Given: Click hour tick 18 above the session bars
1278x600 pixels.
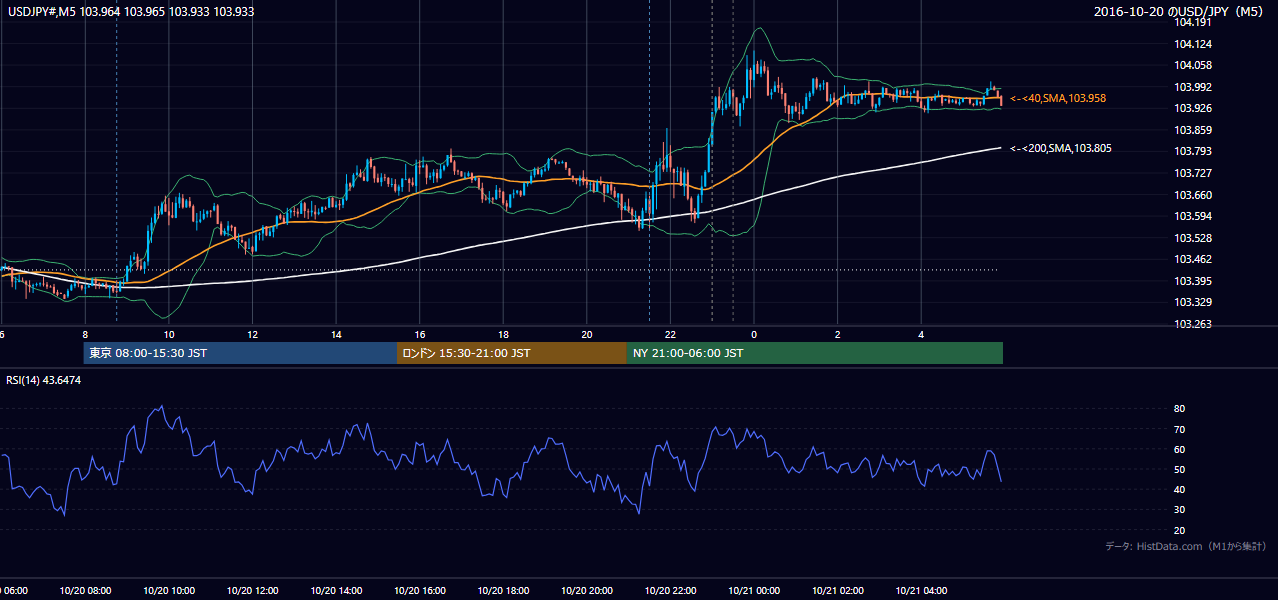Looking at the screenshot, I should [x=504, y=335].
